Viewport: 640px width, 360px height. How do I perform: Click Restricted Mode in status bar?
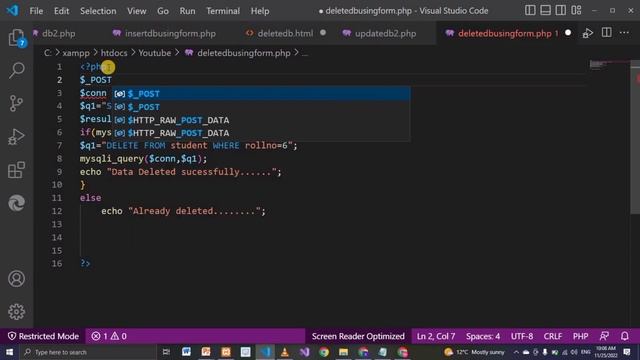coord(43,336)
